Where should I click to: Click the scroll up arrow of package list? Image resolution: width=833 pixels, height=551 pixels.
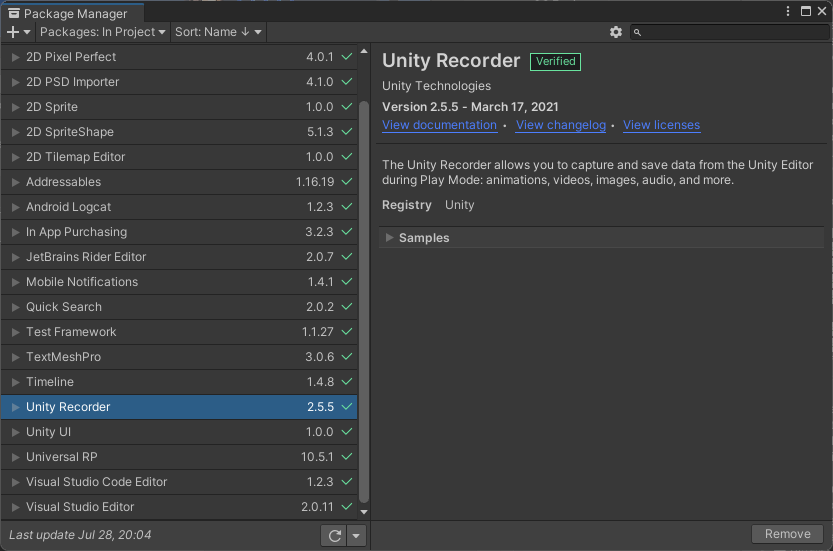point(364,52)
